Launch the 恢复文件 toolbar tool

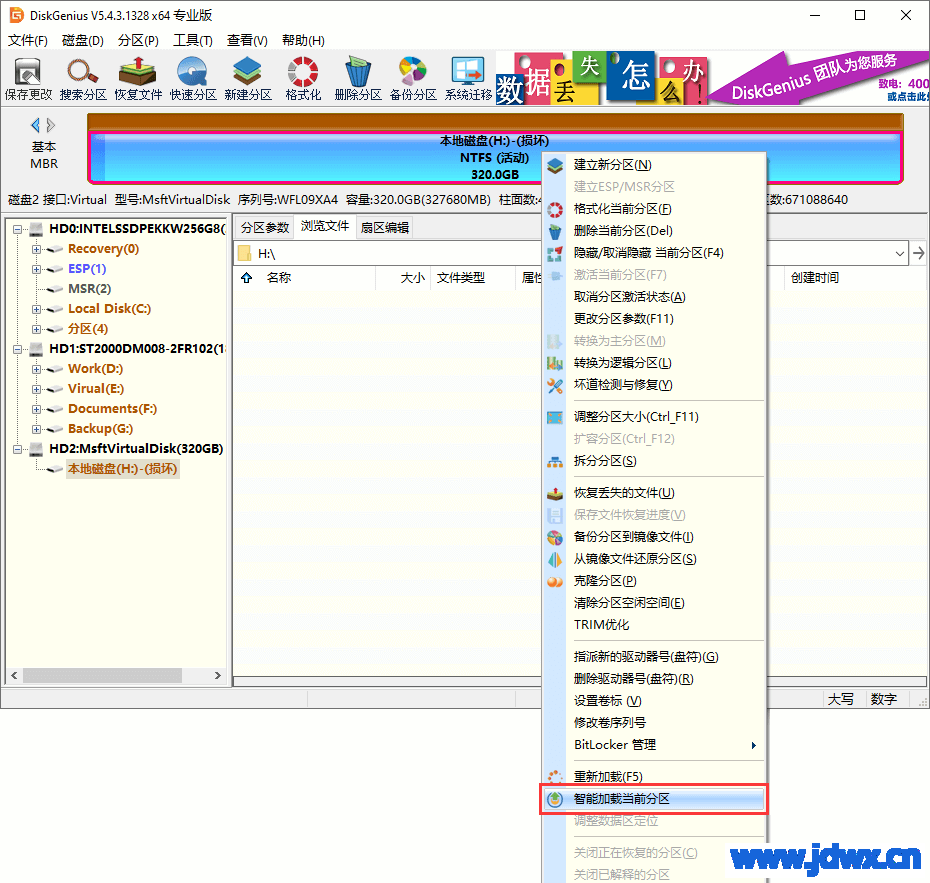pyautogui.click(x=138, y=79)
